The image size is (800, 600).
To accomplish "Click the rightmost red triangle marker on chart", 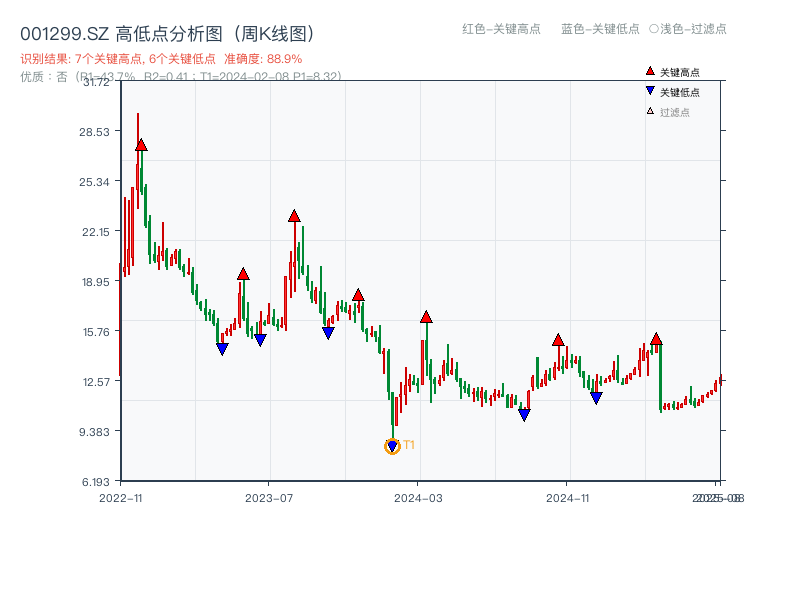I will (x=657, y=338).
